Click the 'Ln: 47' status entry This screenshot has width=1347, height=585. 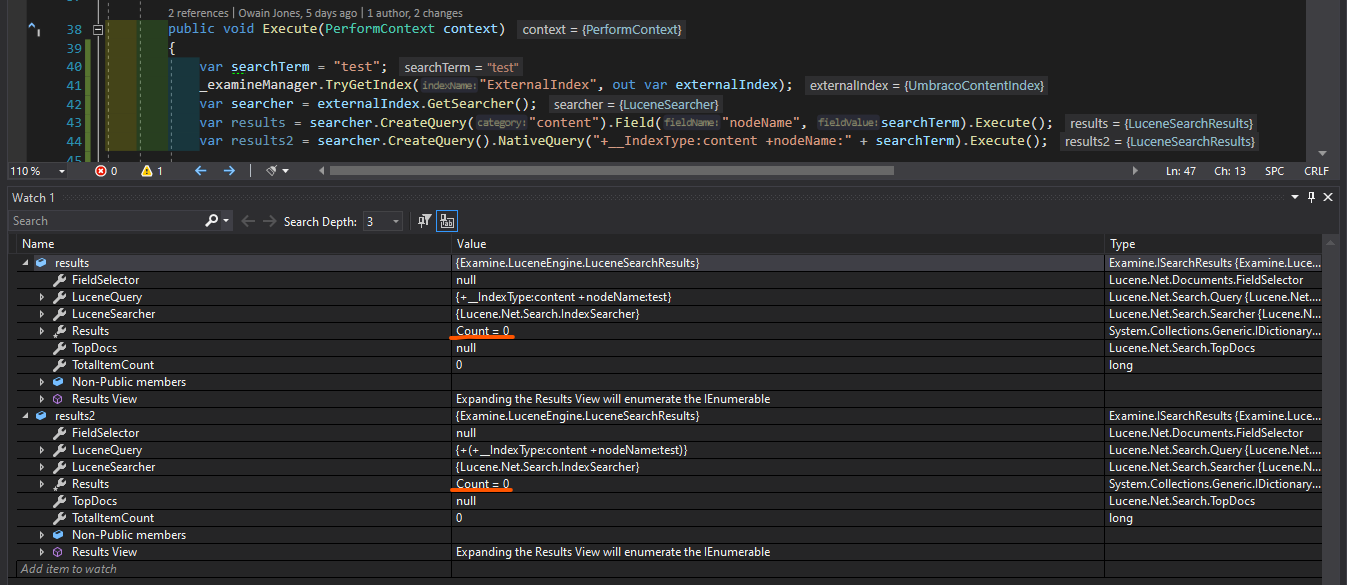coord(1182,171)
